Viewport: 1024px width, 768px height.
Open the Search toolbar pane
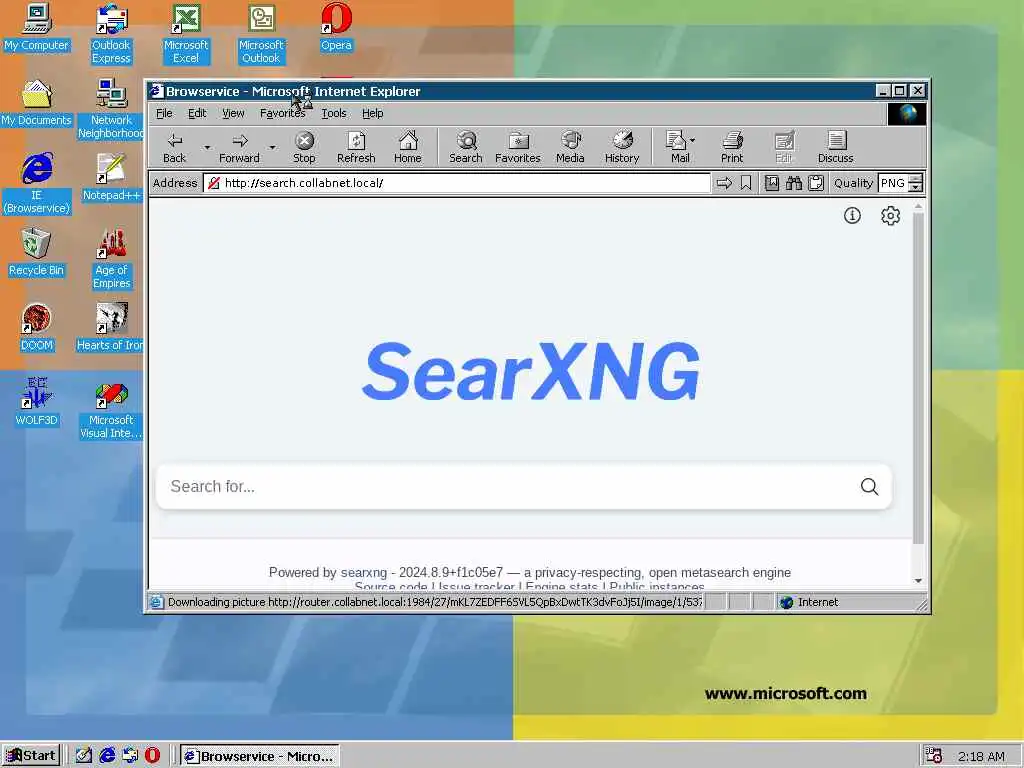coord(466,148)
